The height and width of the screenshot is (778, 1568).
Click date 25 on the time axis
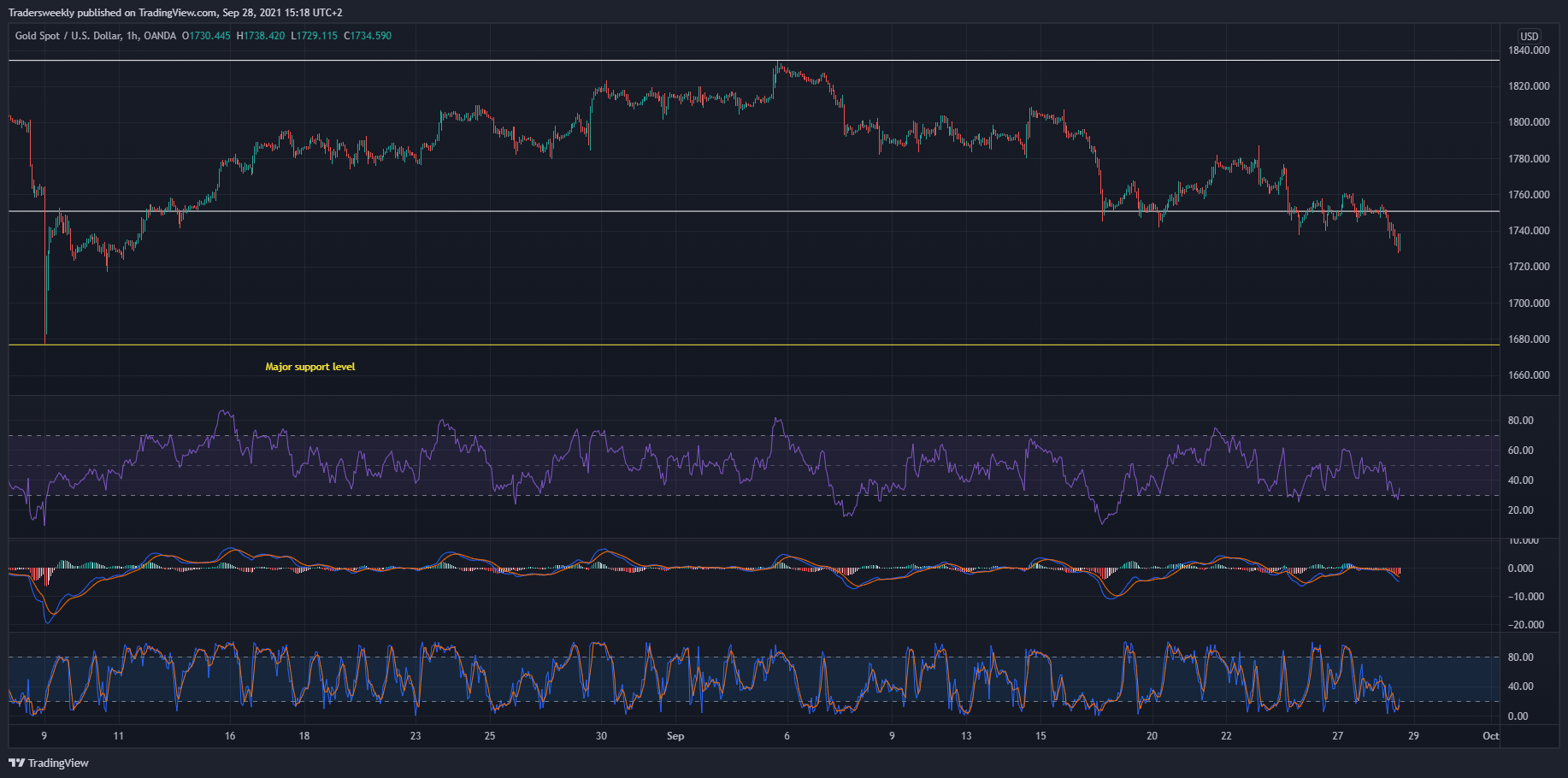tap(490, 736)
